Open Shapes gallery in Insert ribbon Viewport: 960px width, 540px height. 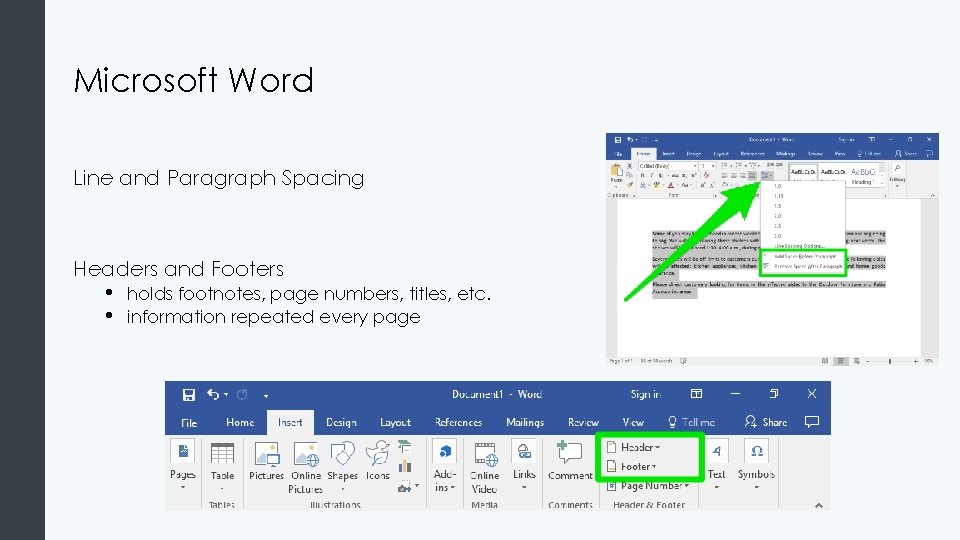[x=342, y=465]
